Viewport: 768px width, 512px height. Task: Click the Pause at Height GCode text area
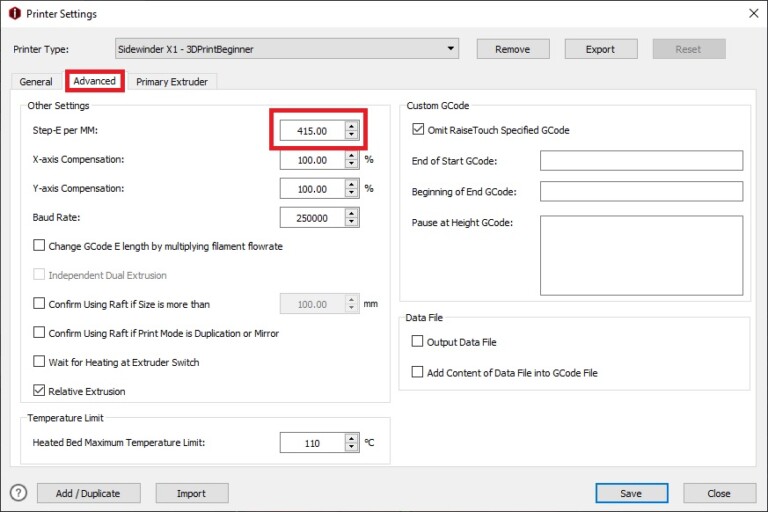coord(642,255)
